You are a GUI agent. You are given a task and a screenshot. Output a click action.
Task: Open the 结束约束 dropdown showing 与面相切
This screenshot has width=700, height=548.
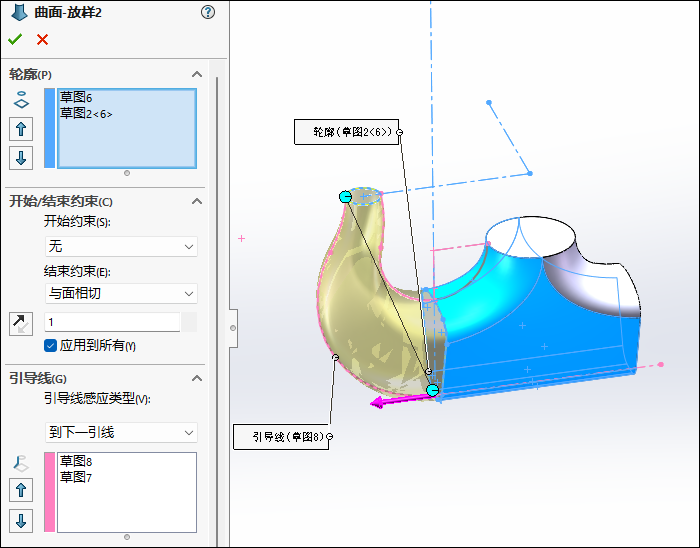(121, 293)
